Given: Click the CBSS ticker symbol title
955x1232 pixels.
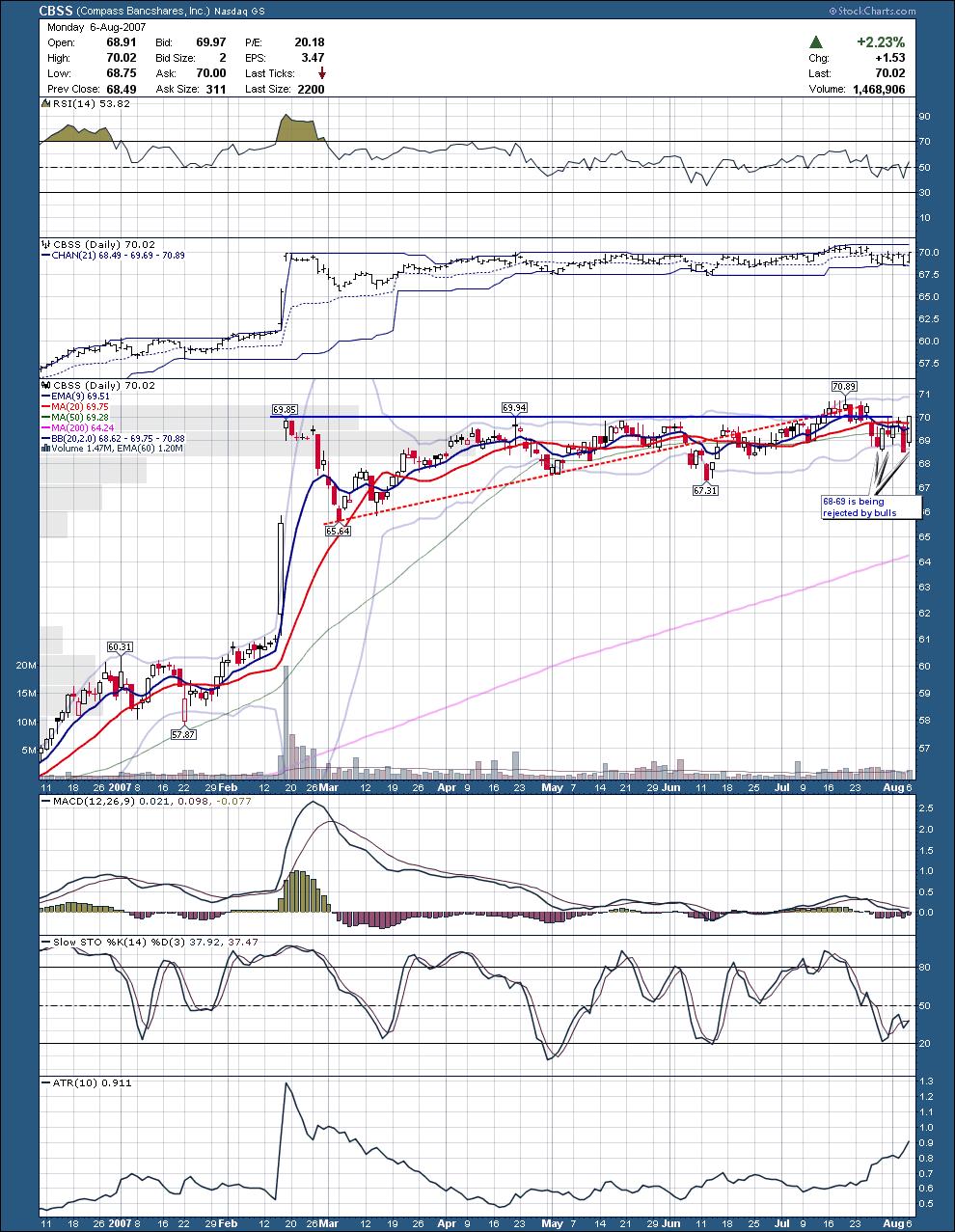Looking at the screenshot, I should 56,11.
